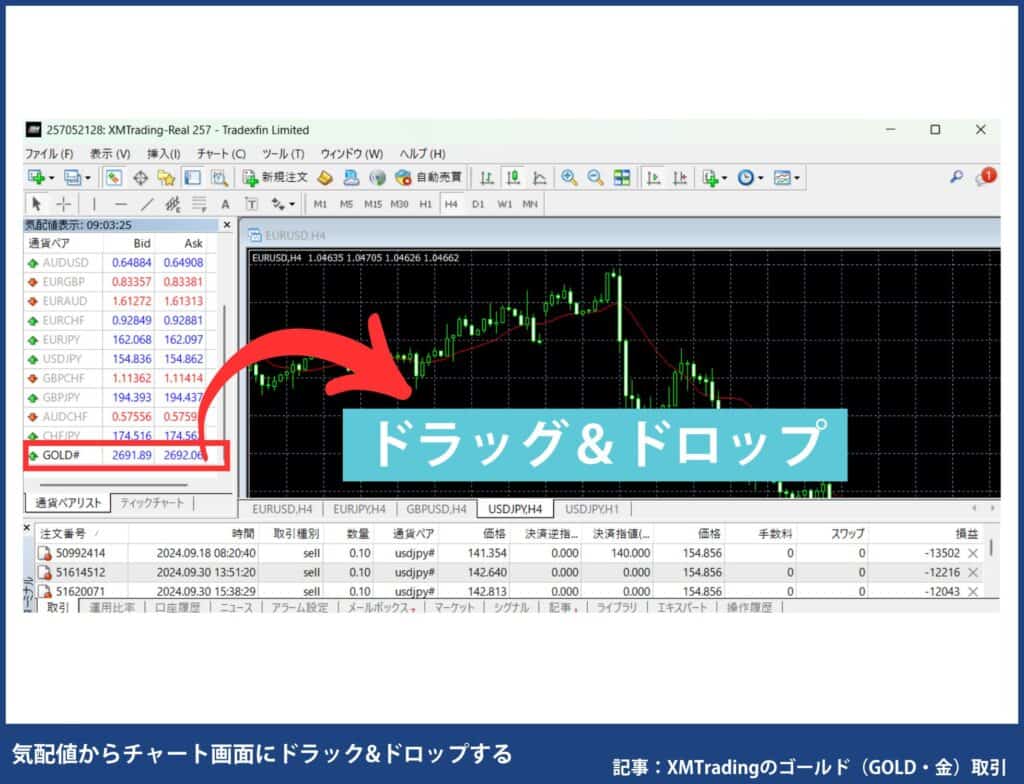The image size is (1024, 784).
Task: Select the Crosshair tool
Action: [62, 203]
